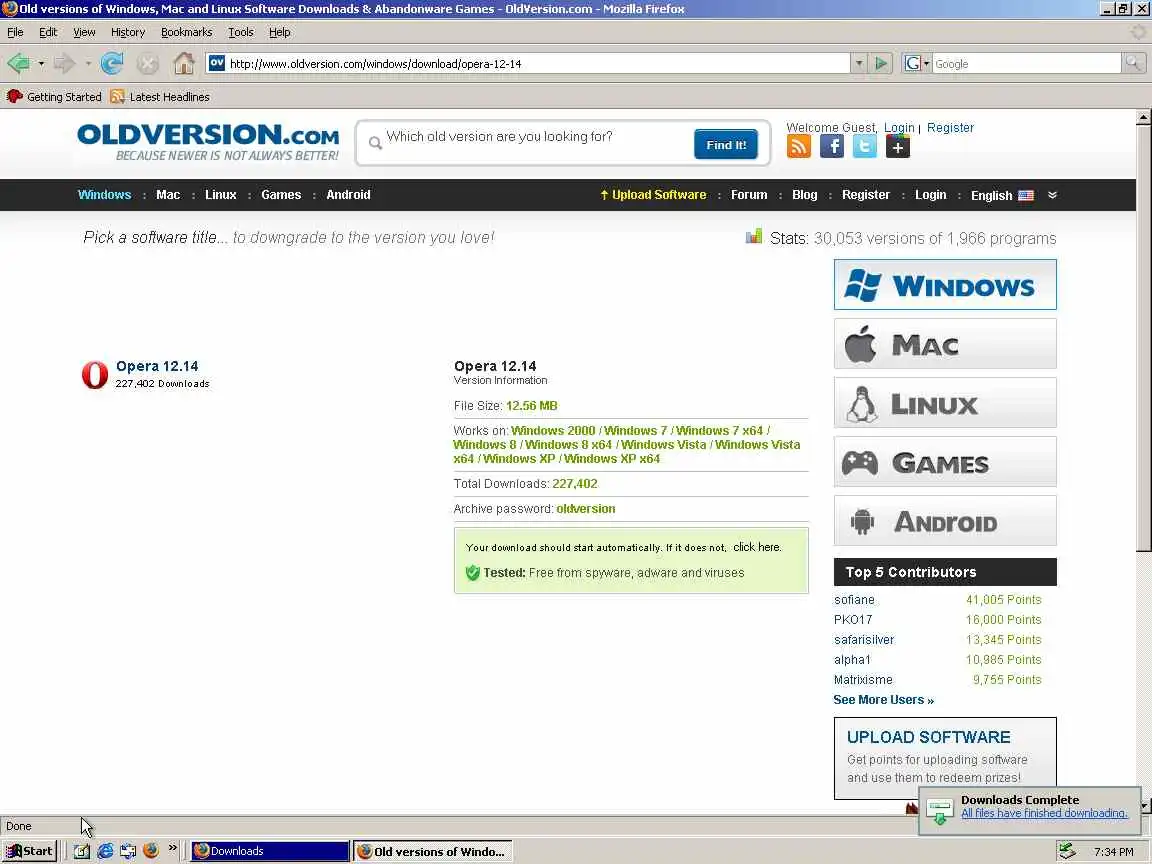Go to the Home page icon

184,63
